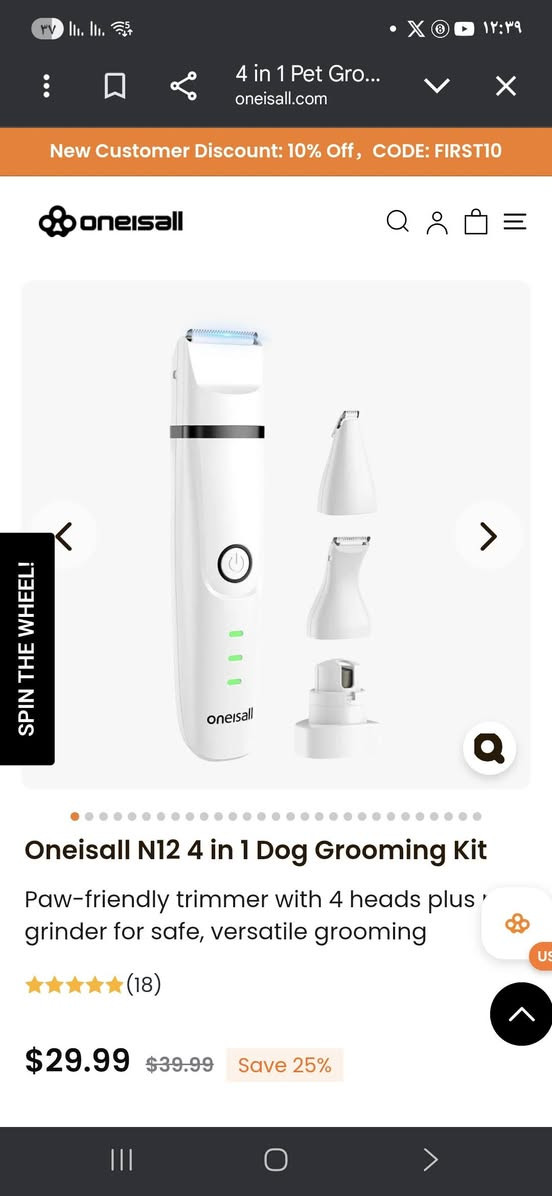
Task: Go to the Oneisall logo homepage
Action: [111, 221]
